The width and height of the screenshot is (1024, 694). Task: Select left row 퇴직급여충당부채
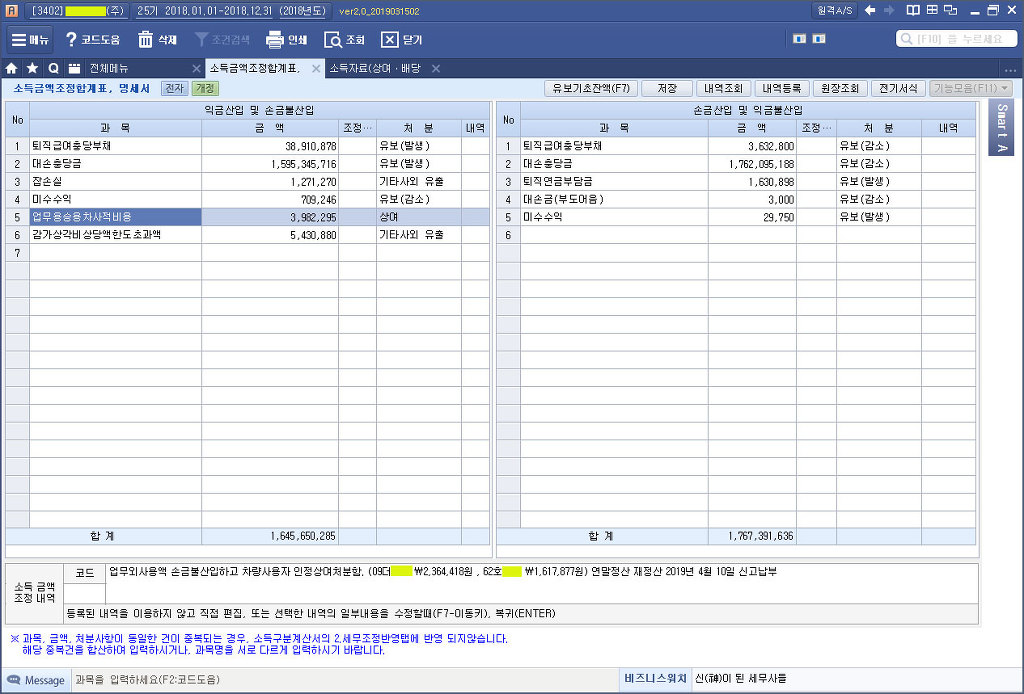coord(248,146)
